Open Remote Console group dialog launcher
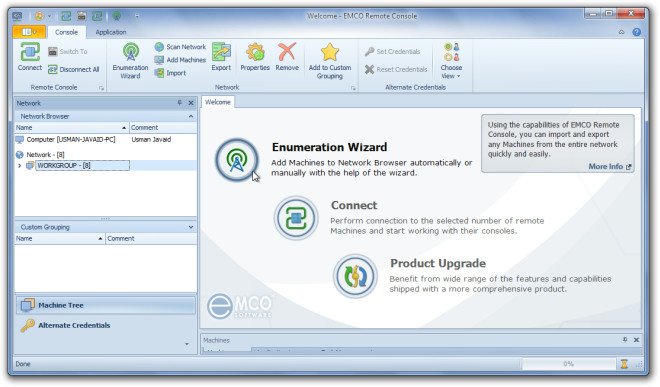 tap(101, 88)
